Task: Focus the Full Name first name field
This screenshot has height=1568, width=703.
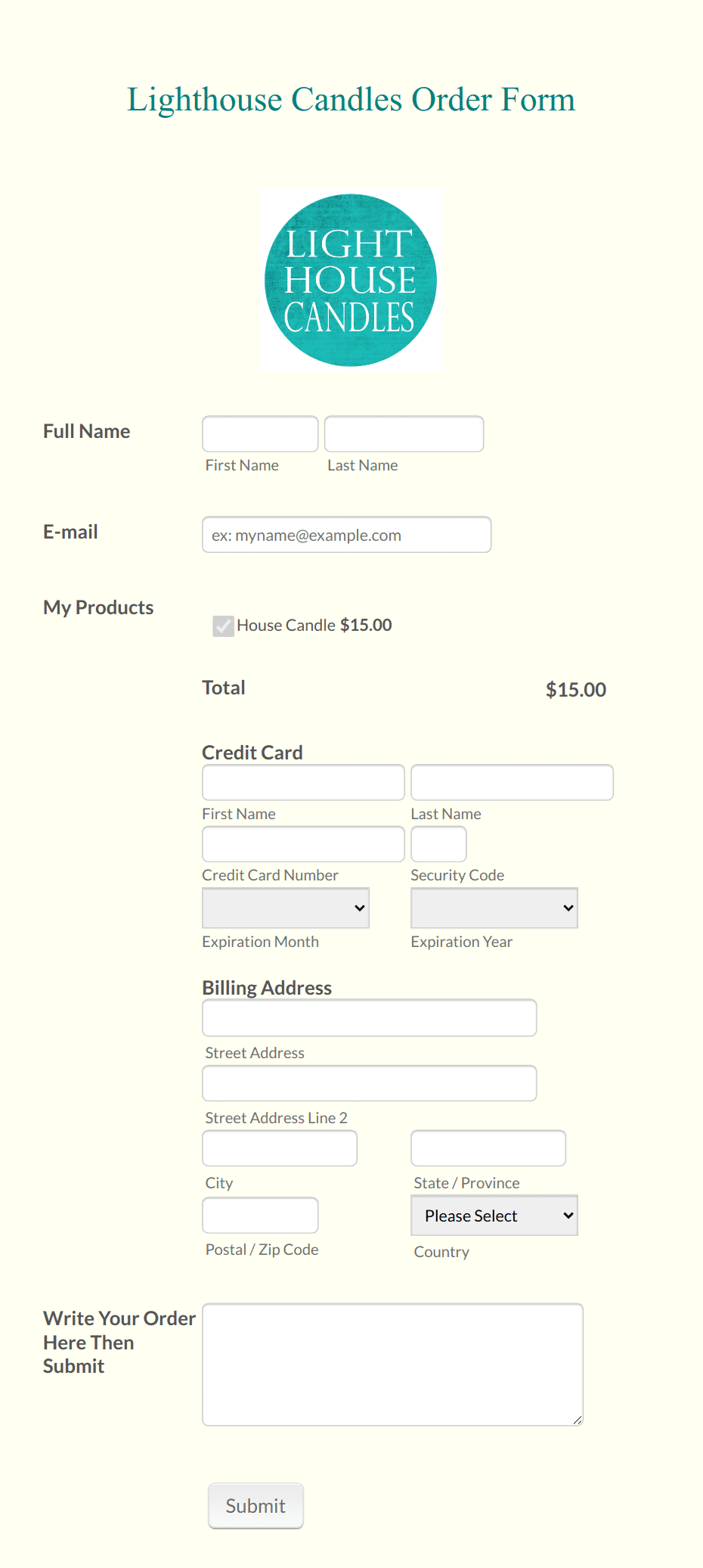Action: 260,434
